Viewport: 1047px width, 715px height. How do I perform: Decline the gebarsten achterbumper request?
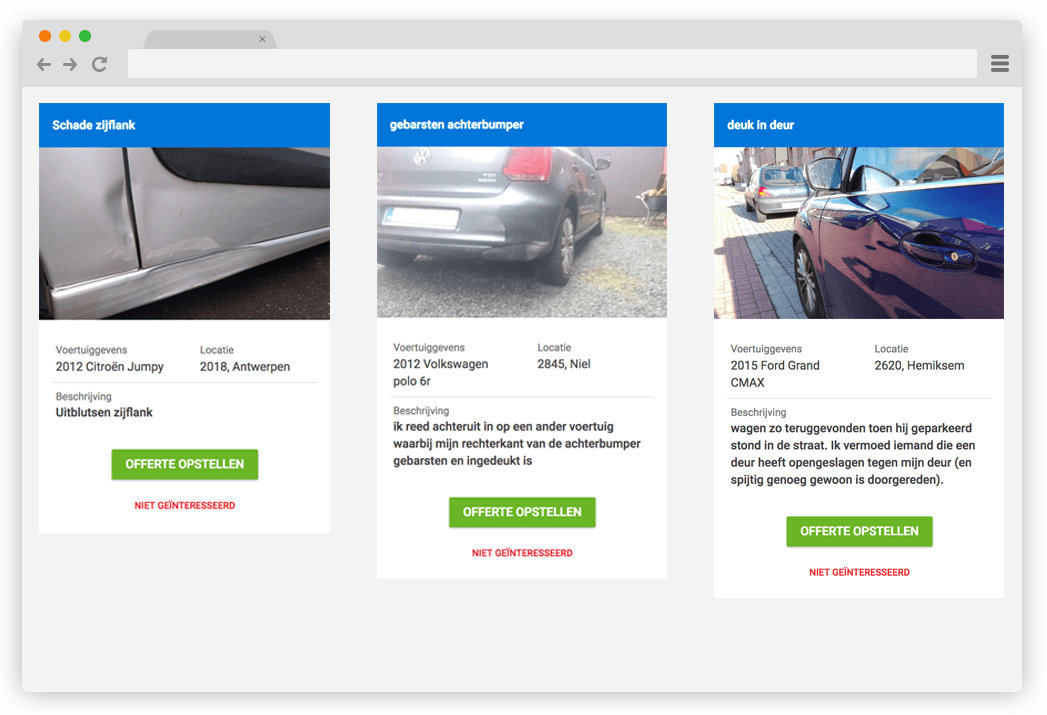522,553
